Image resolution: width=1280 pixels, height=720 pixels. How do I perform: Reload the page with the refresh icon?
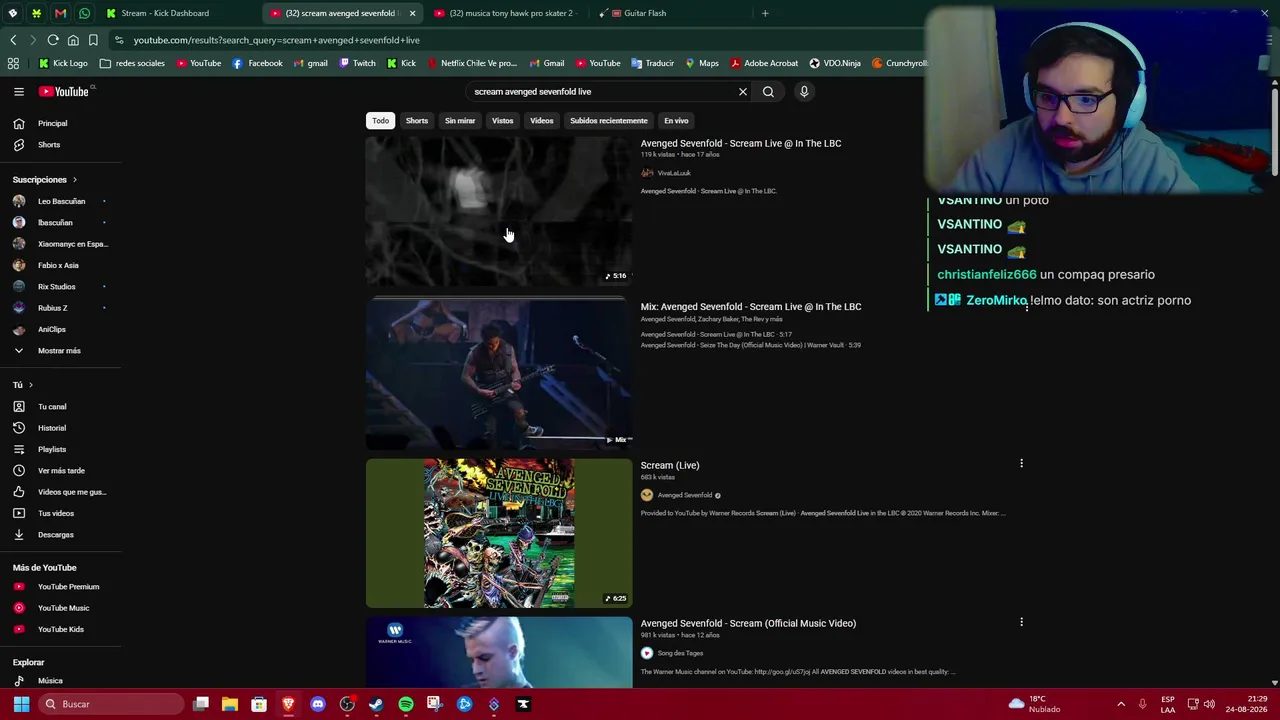click(53, 40)
